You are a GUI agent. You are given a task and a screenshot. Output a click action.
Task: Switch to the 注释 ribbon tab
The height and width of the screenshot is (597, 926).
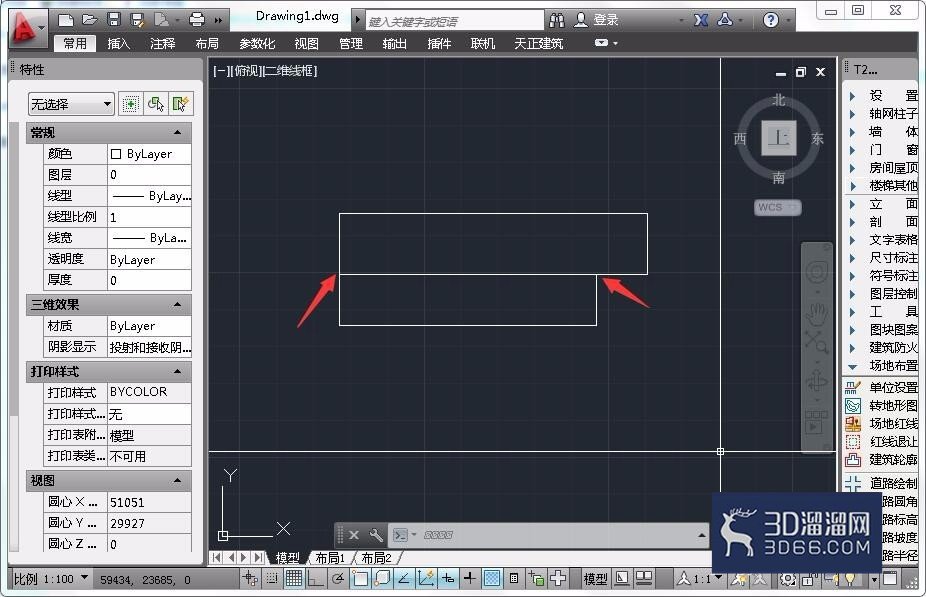click(162, 44)
